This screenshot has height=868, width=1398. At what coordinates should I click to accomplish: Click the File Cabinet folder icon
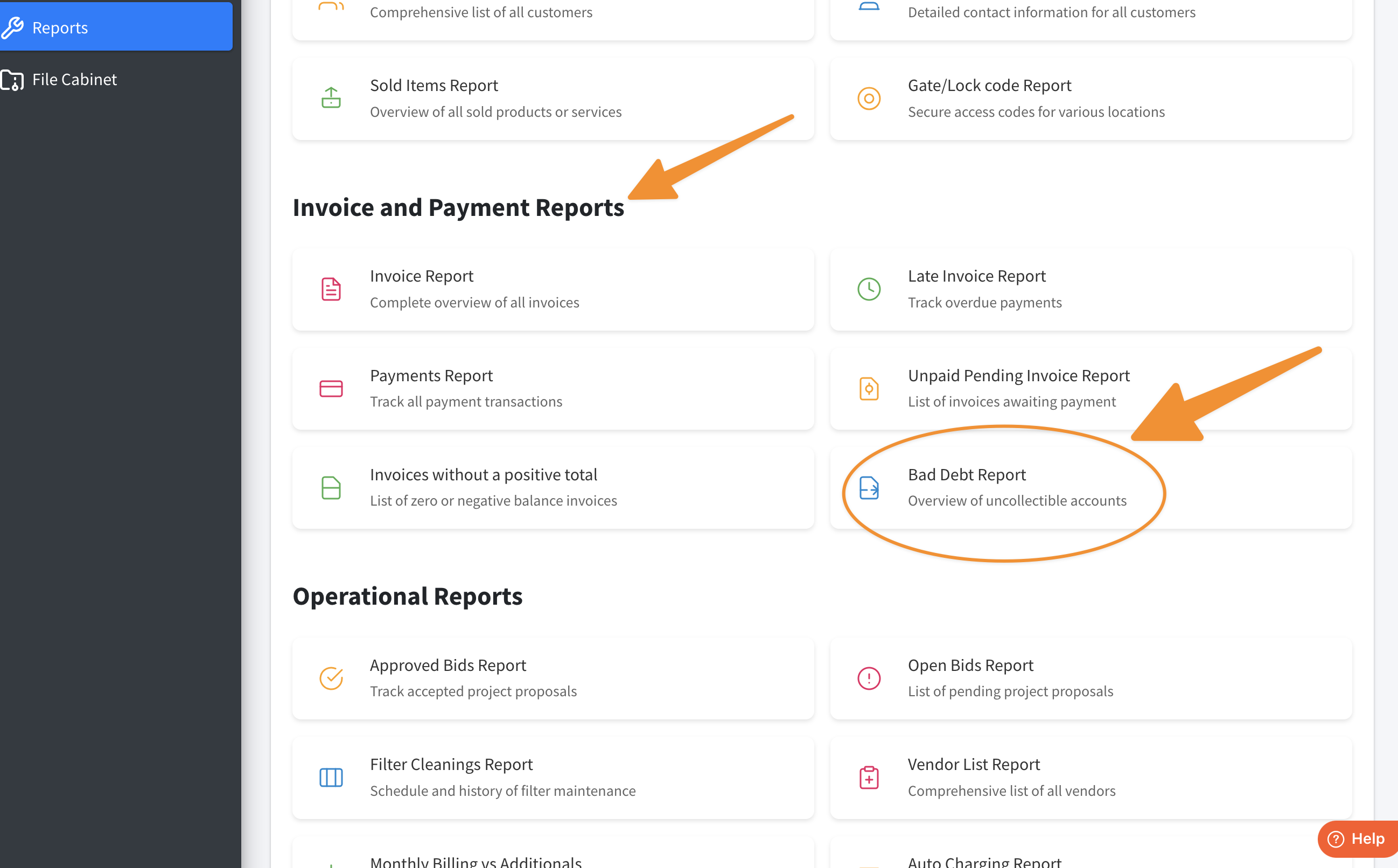(12, 80)
